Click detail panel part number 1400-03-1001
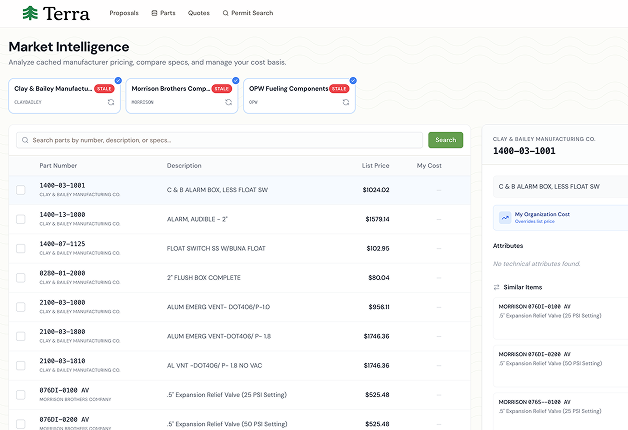Screen dimensions: 628x430 pos(524,151)
